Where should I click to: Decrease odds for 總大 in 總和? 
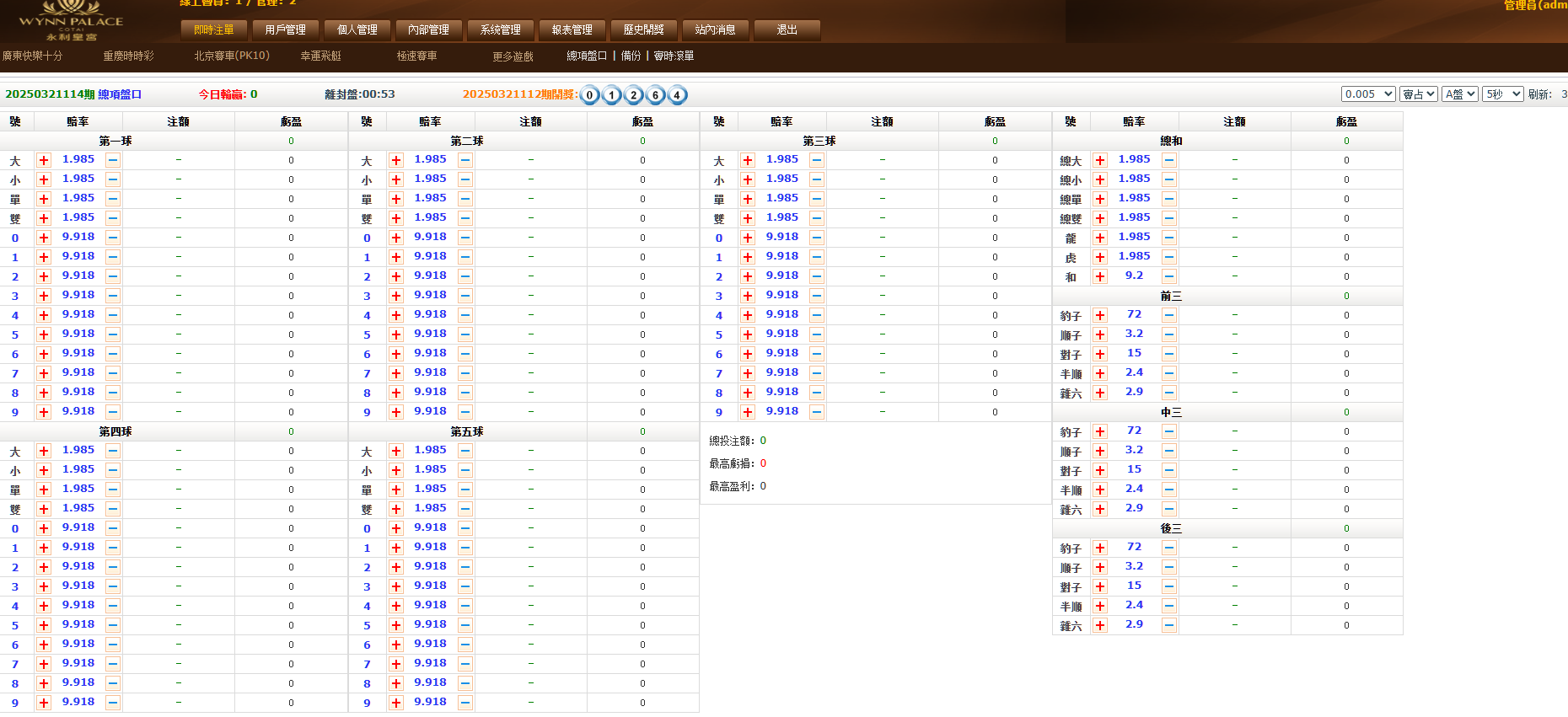pos(1168,160)
